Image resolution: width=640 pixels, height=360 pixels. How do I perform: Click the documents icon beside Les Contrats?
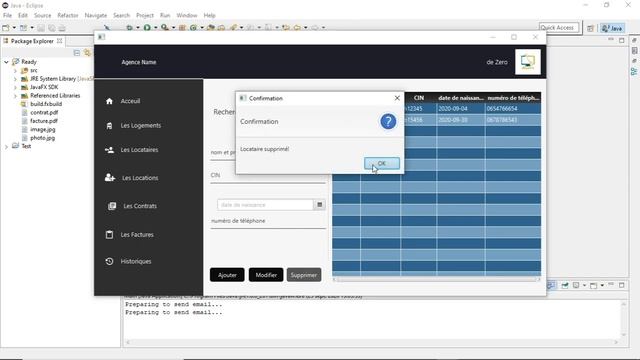(112, 206)
